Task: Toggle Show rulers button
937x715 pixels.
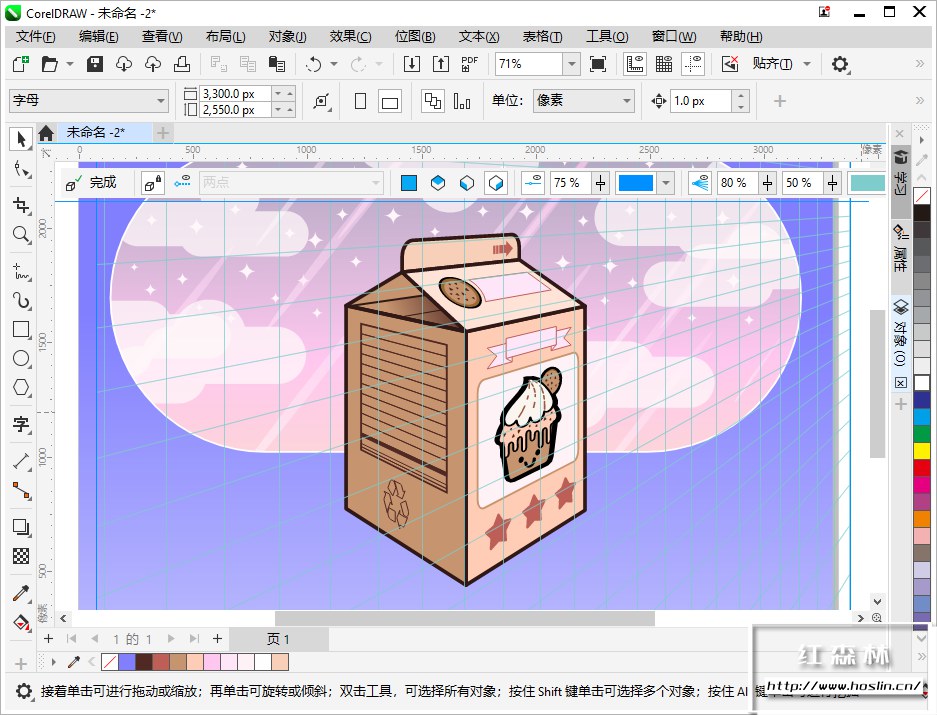Action: click(635, 64)
